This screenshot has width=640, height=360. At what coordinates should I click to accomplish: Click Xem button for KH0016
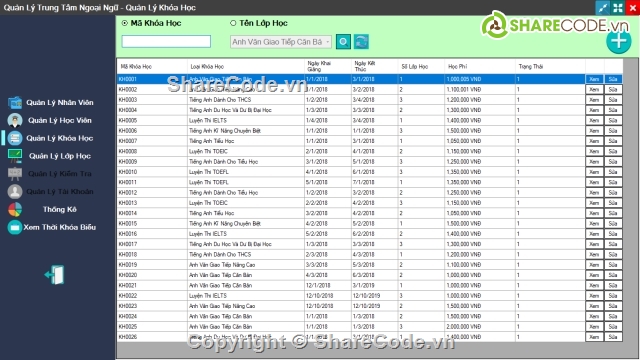pyautogui.click(x=594, y=234)
